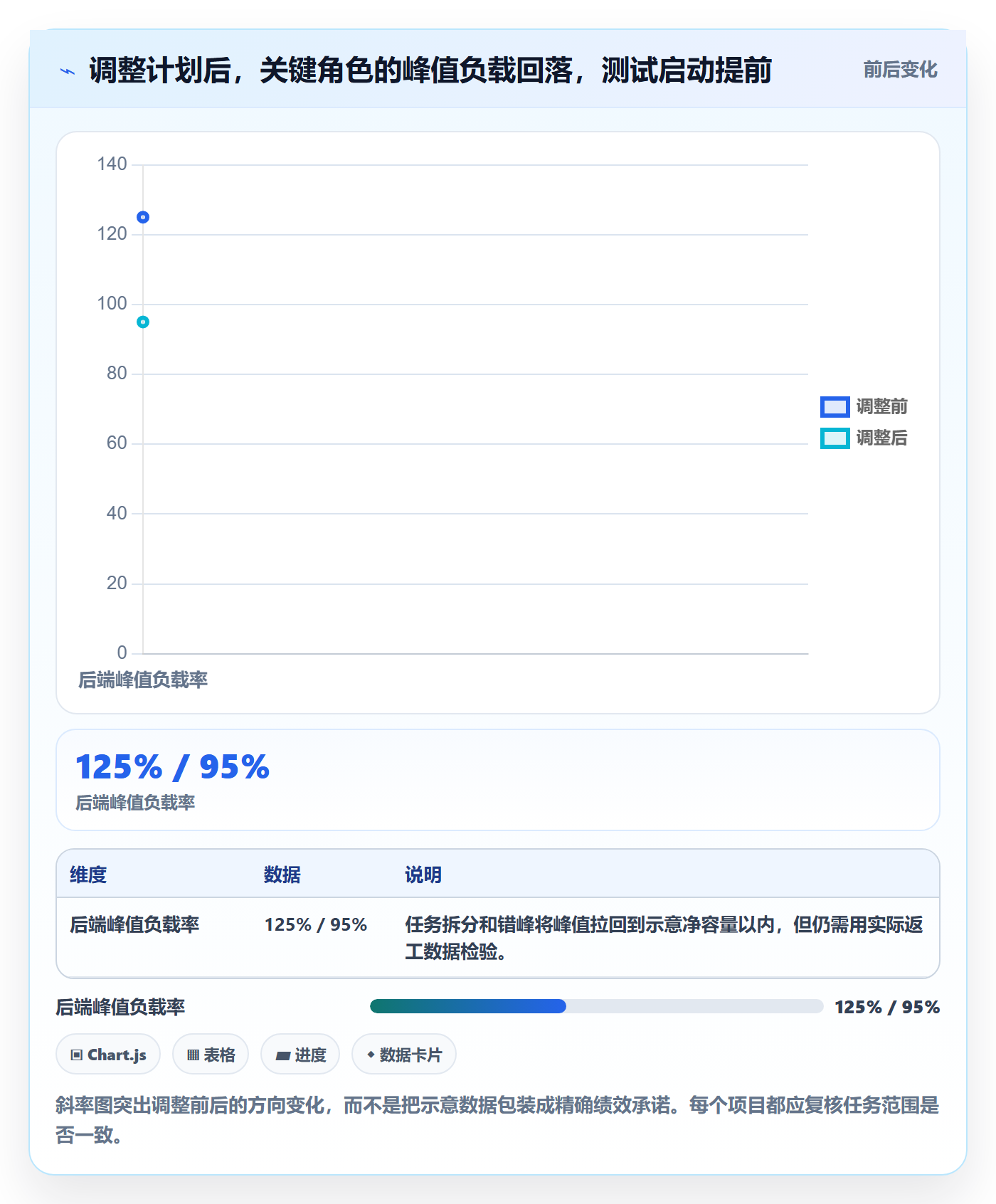Click the 数据 column header
This screenshot has height=1204, width=996.
[282, 875]
